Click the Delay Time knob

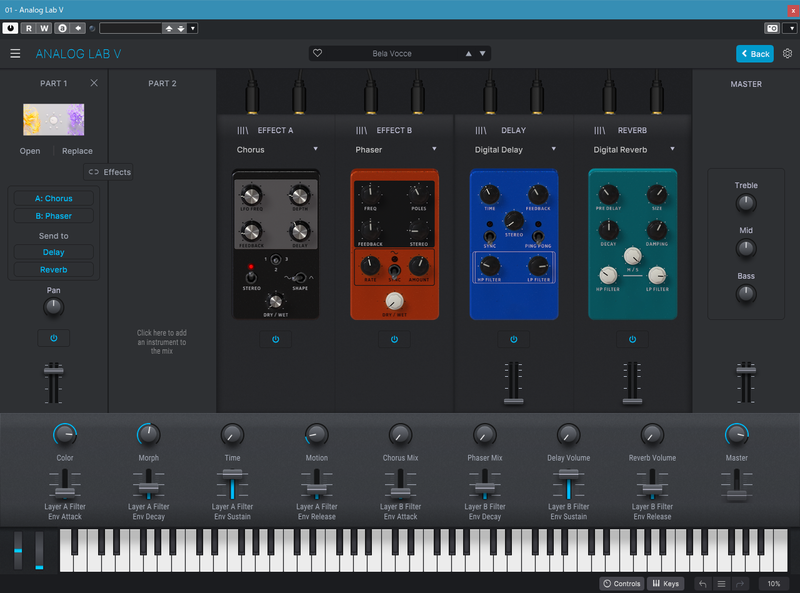[x=489, y=194]
